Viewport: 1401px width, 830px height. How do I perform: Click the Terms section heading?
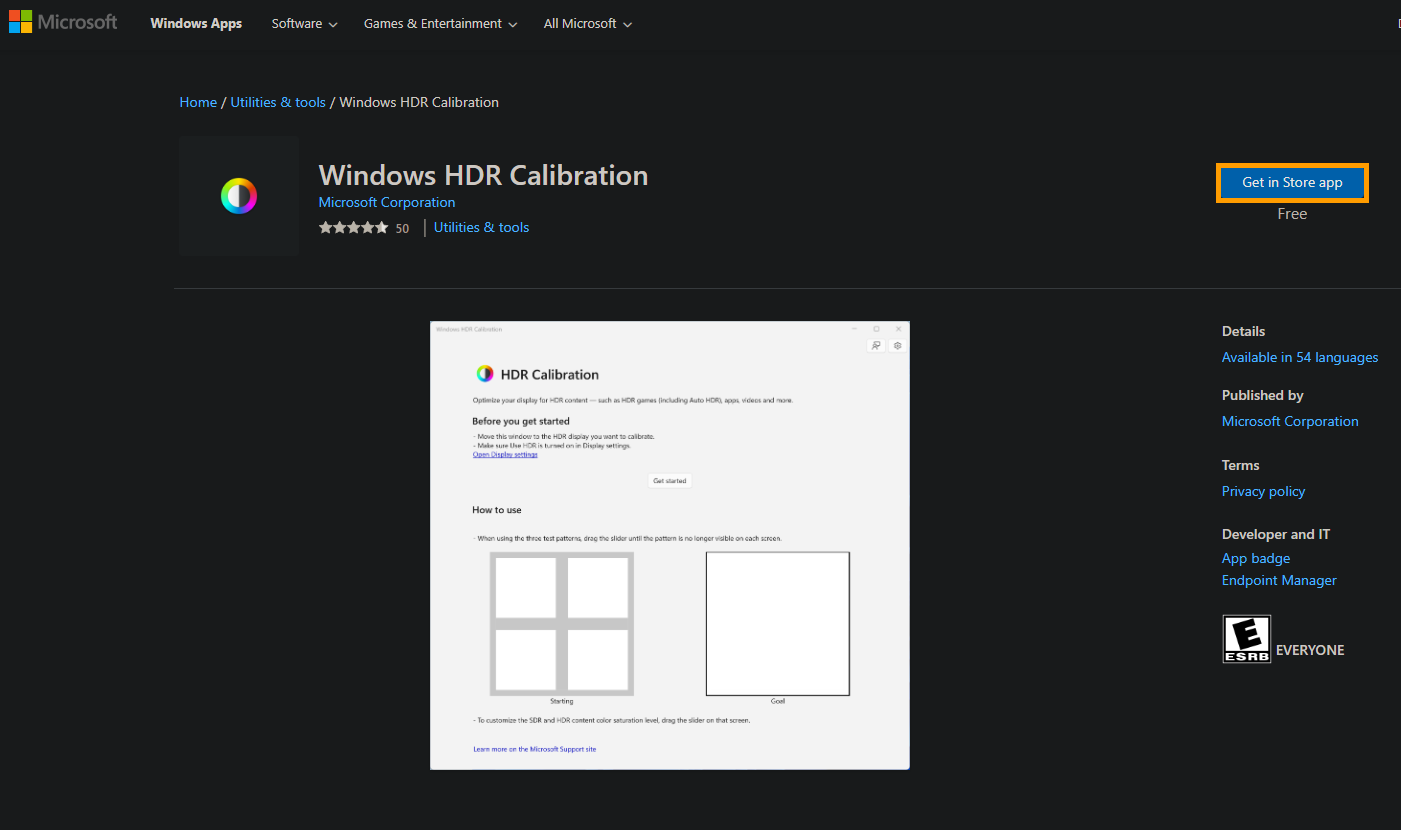tap(1240, 465)
